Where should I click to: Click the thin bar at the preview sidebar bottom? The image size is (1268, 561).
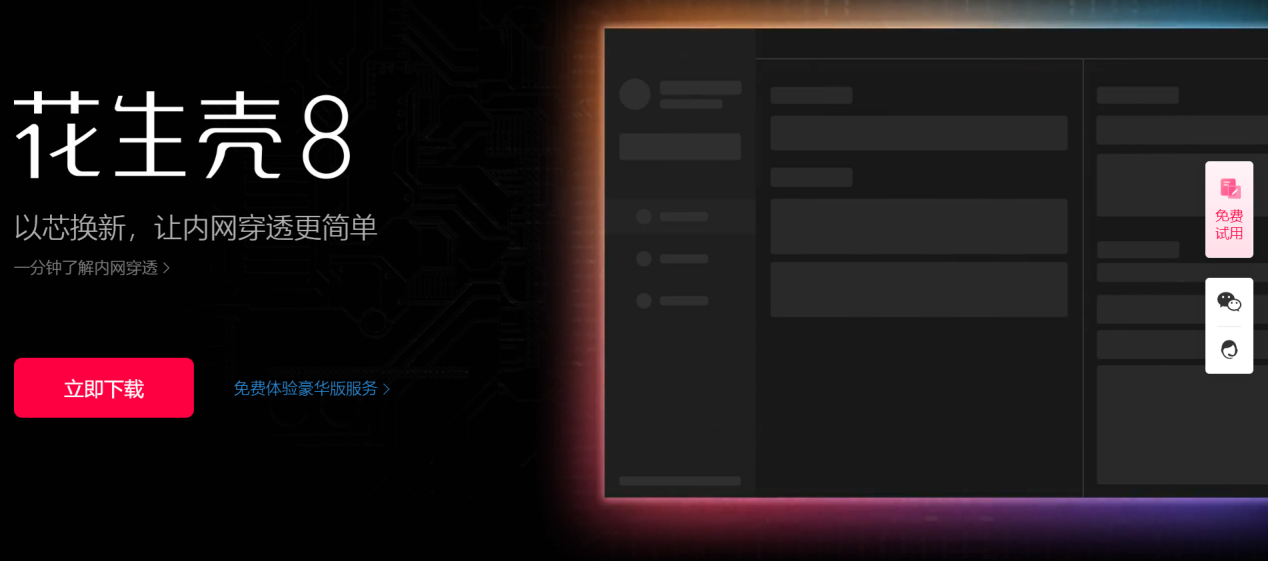tap(680, 481)
